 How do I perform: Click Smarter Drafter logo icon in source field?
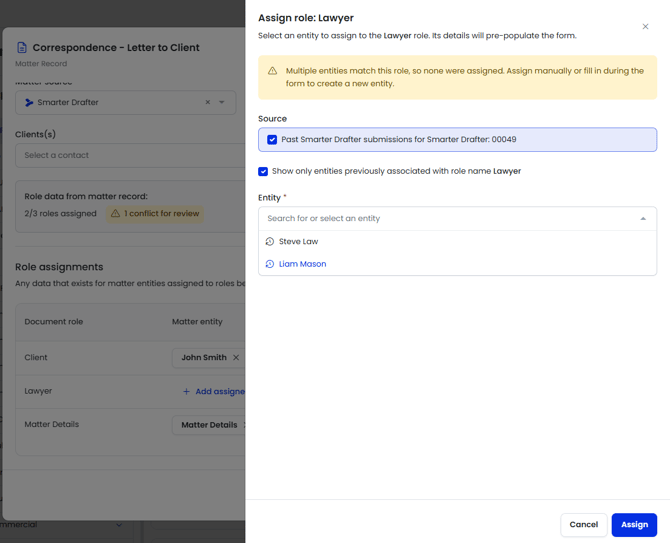point(29,103)
